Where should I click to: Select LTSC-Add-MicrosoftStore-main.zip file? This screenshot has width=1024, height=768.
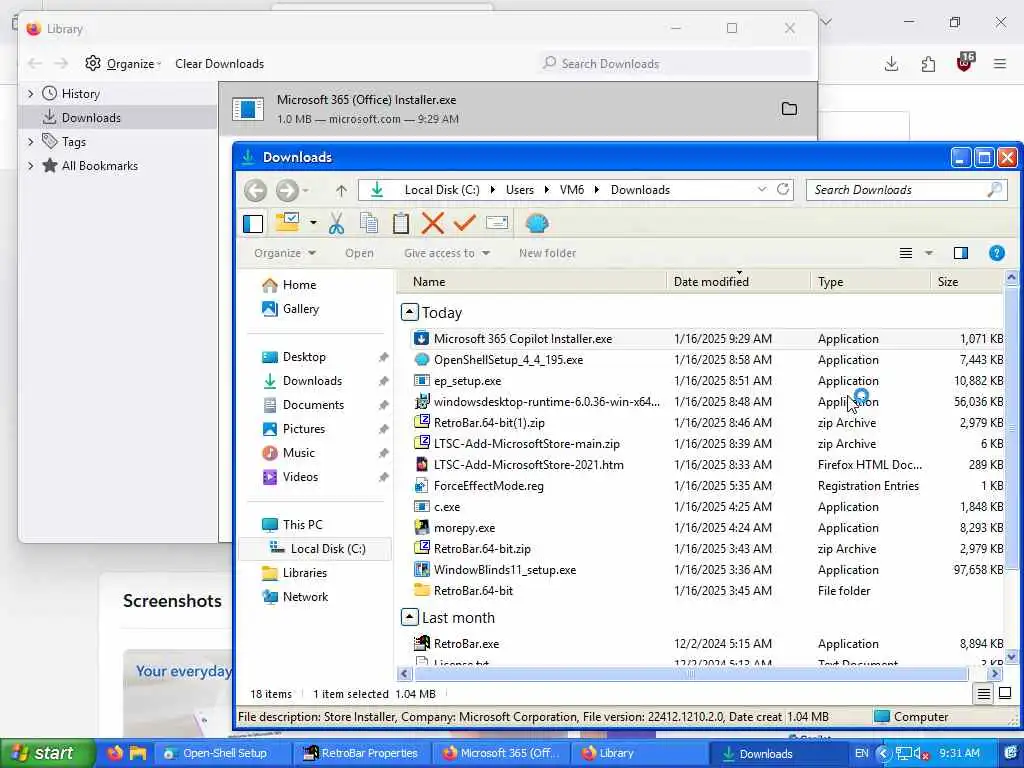(x=526, y=443)
